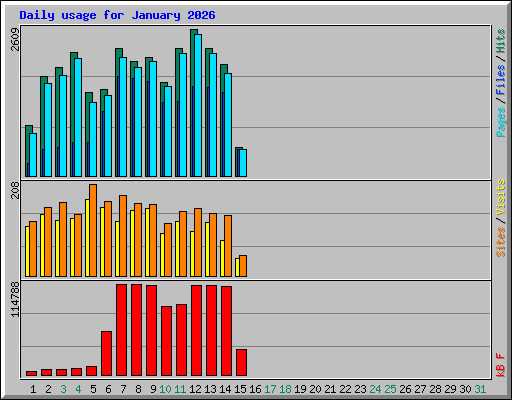Screen dimensions: 512x400
Task: Select day 21 on the date axis
Action: [330, 389]
